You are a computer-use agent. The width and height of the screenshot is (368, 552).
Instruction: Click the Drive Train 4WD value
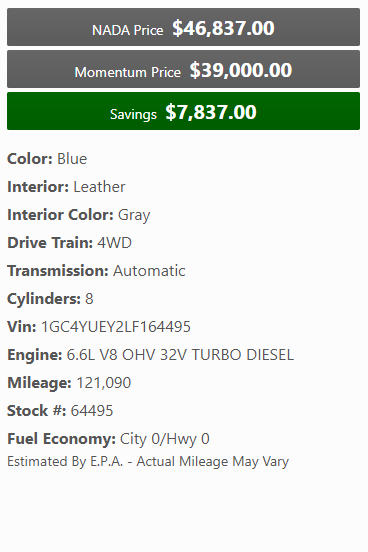114,243
